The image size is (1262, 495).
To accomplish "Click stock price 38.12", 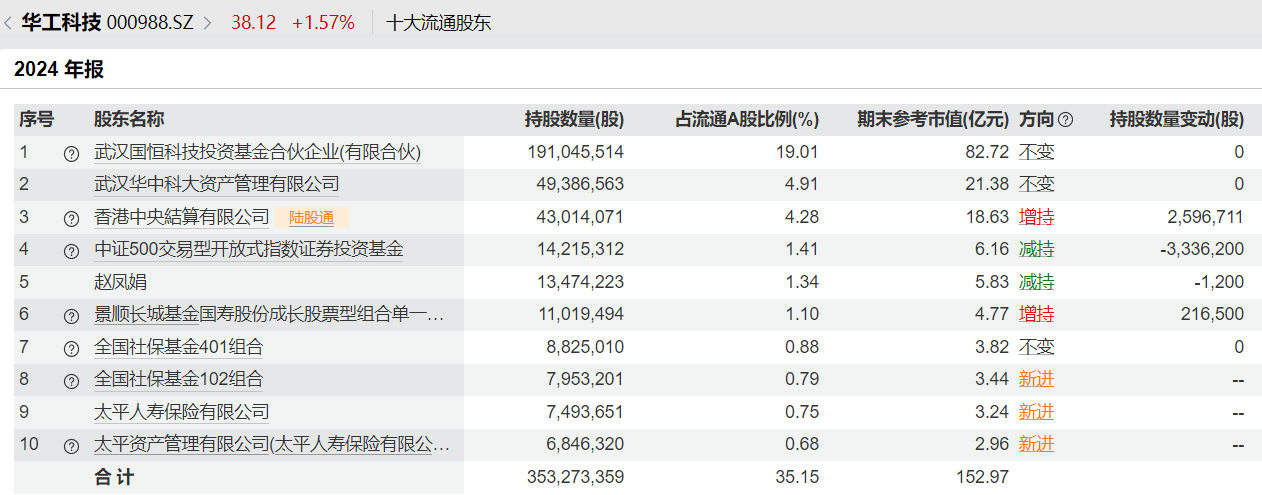I will 253,22.
